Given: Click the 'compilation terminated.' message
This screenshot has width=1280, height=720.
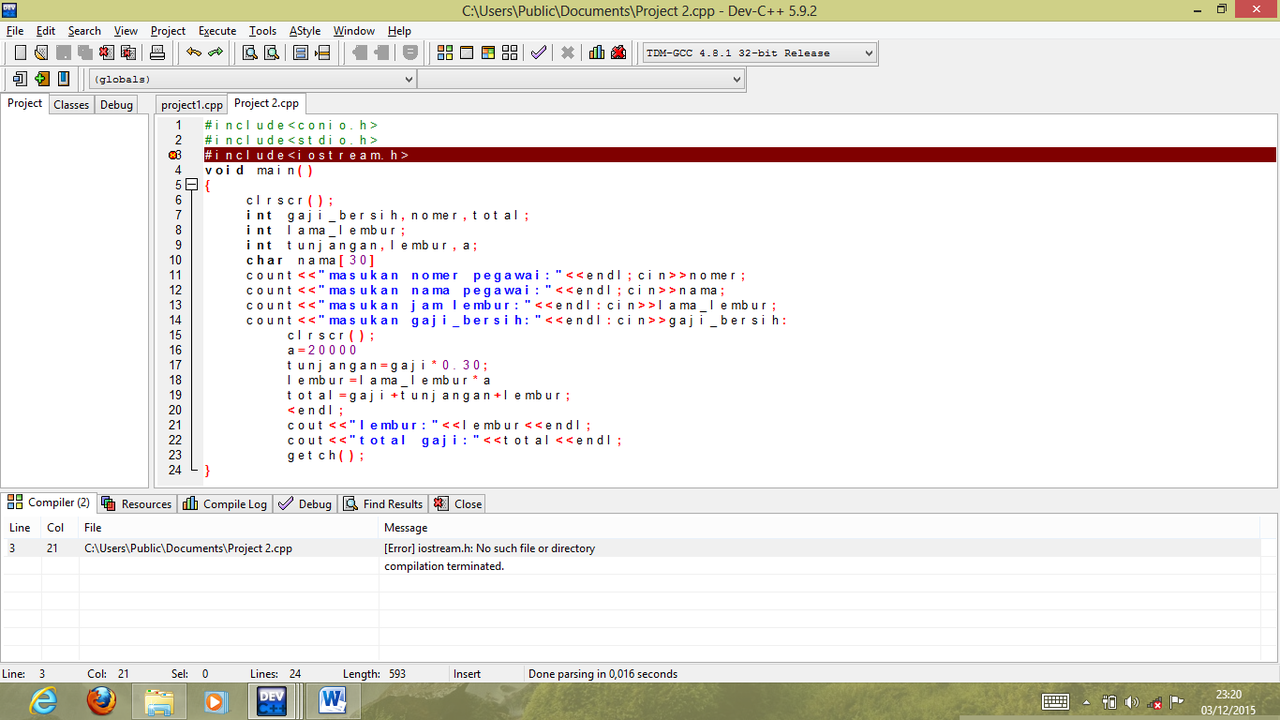Looking at the screenshot, I should [x=444, y=566].
